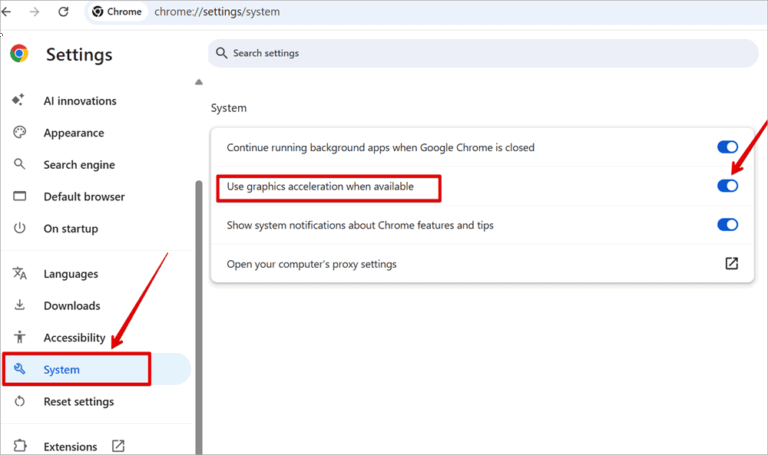Click the proxy settings external-link icon

coord(731,263)
